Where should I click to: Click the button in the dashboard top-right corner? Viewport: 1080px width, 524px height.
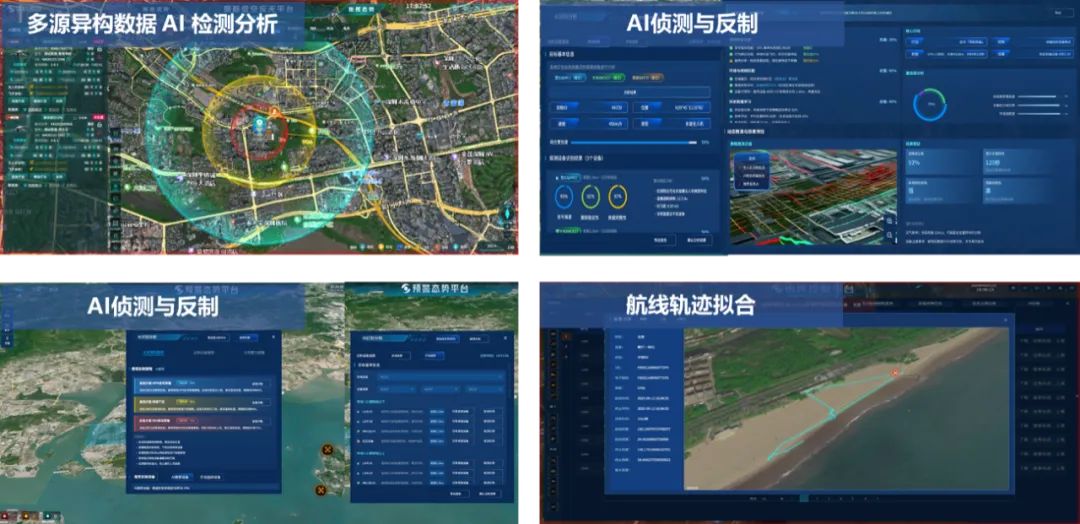click(1058, 12)
